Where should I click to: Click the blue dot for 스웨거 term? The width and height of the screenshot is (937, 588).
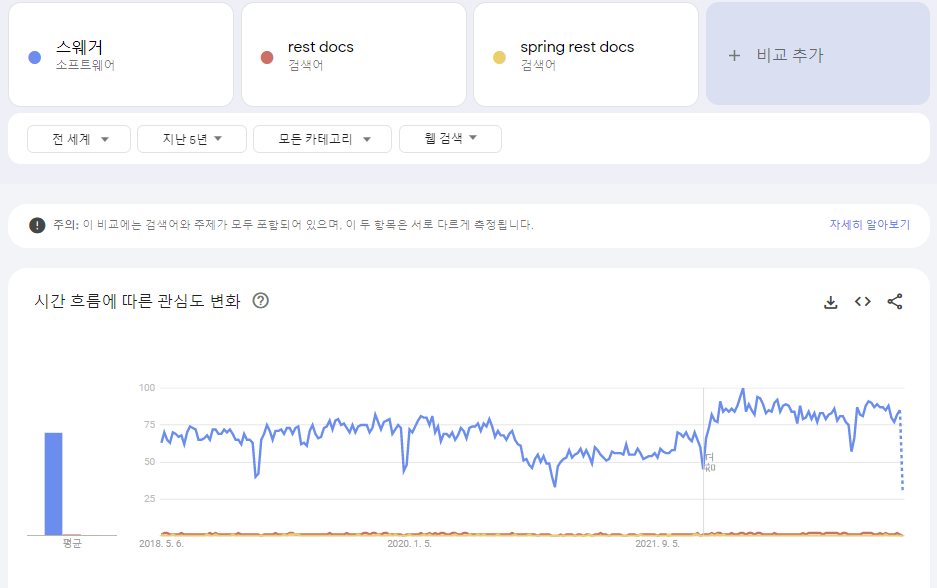(x=35, y=57)
